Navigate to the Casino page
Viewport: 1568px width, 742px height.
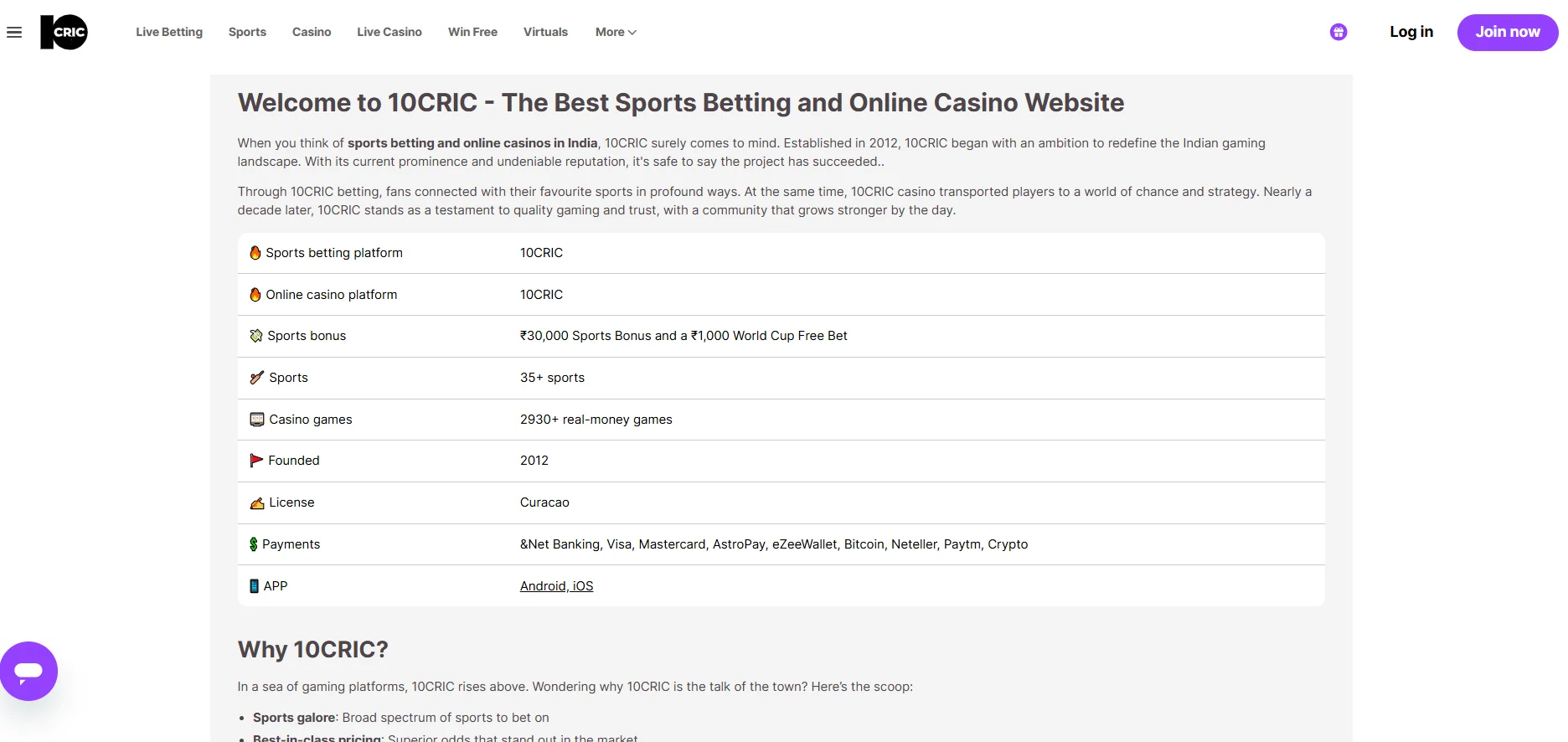[x=312, y=32]
